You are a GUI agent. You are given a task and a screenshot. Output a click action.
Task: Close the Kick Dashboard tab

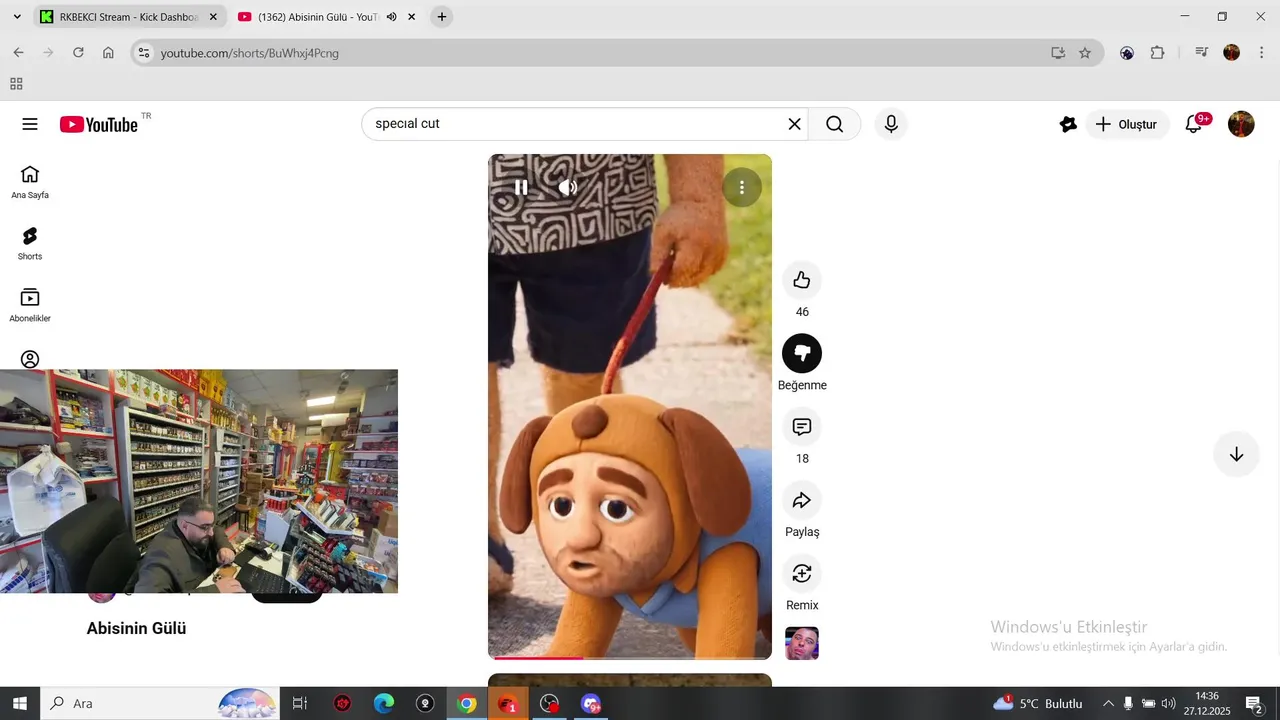coord(213,17)
